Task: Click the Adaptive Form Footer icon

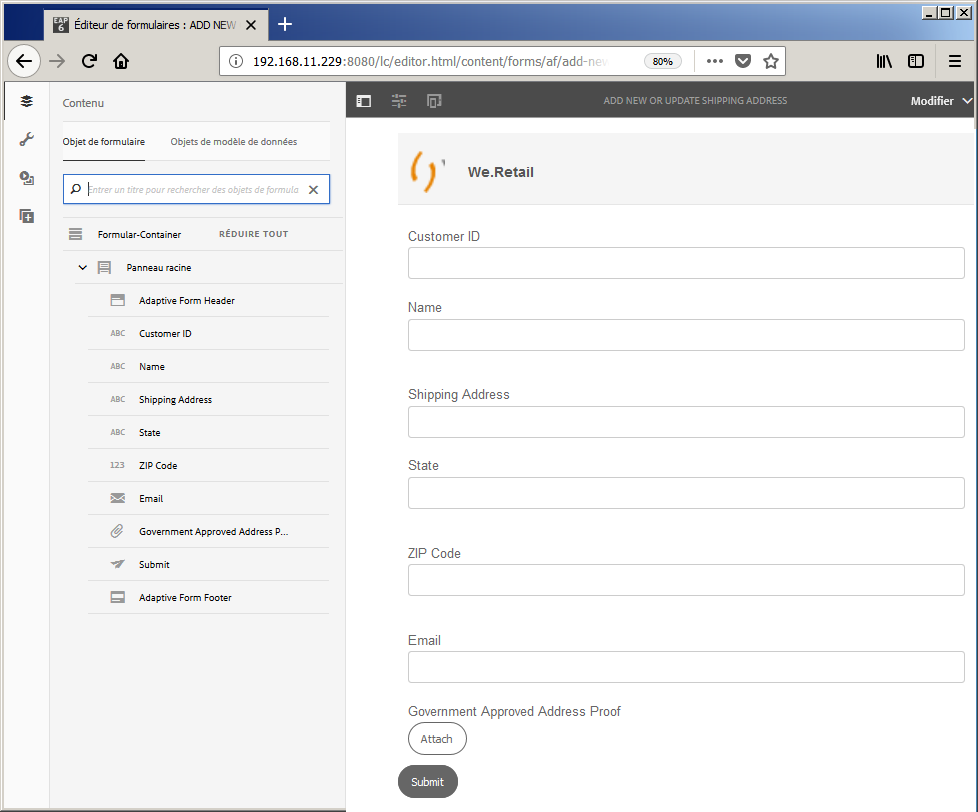Action: pos(117,597)
